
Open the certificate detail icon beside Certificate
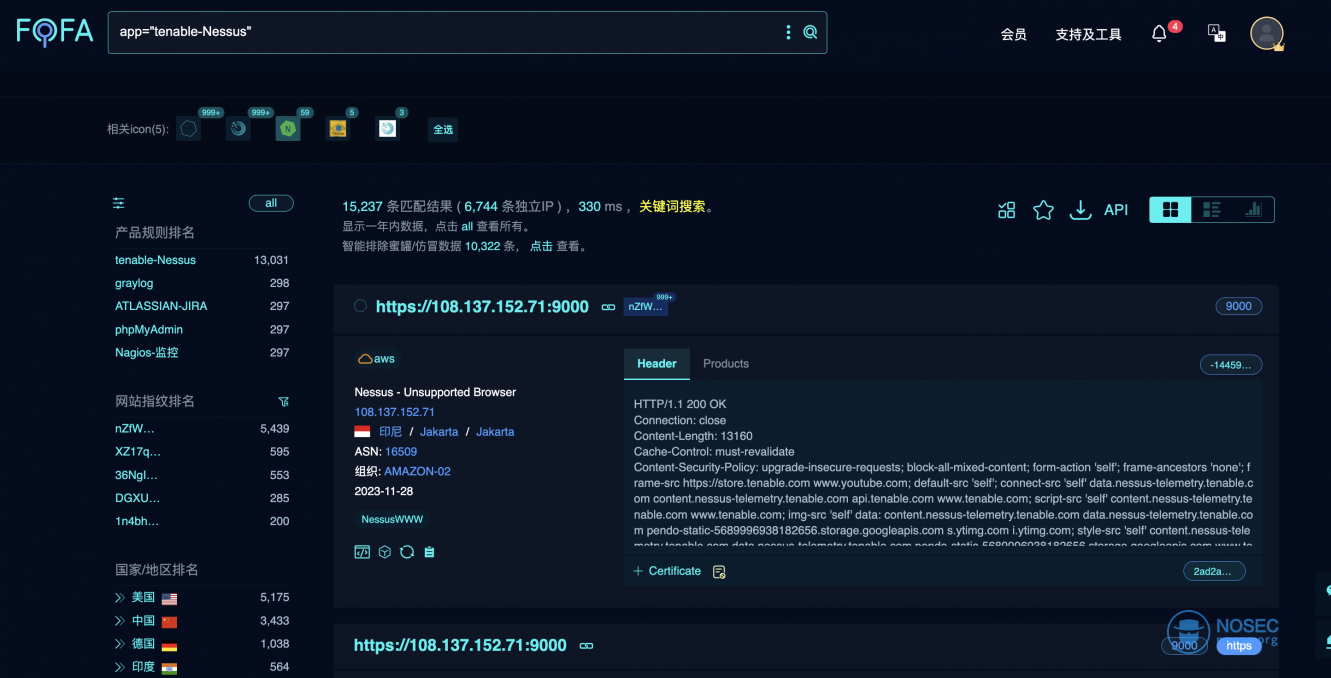[719, 572]
